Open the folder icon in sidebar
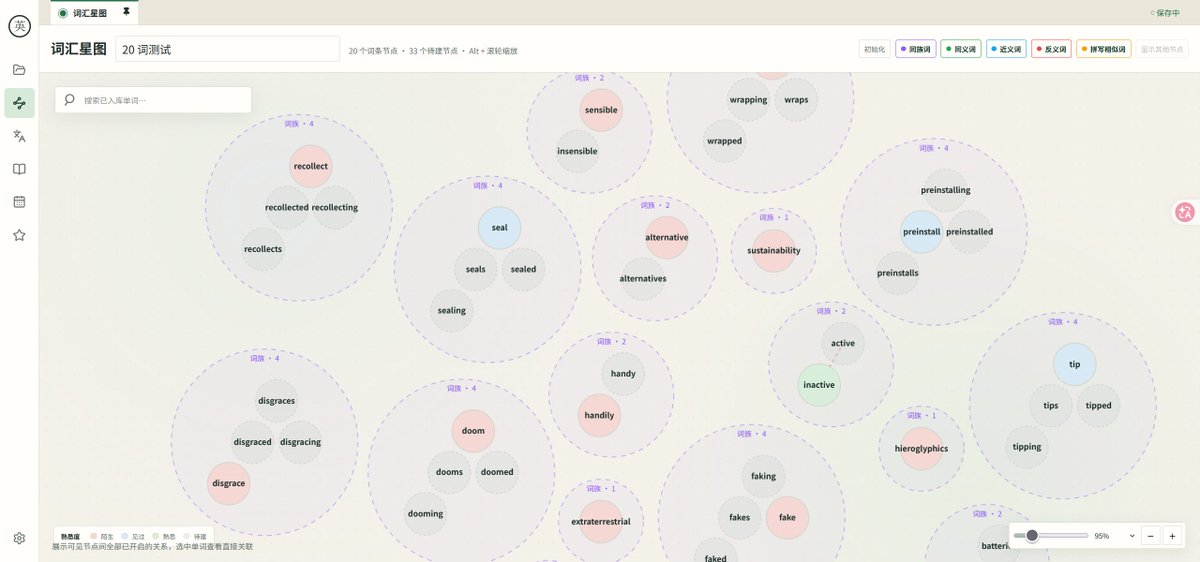The height and width of the screenshot is (562, 1200). pos(19,69)
